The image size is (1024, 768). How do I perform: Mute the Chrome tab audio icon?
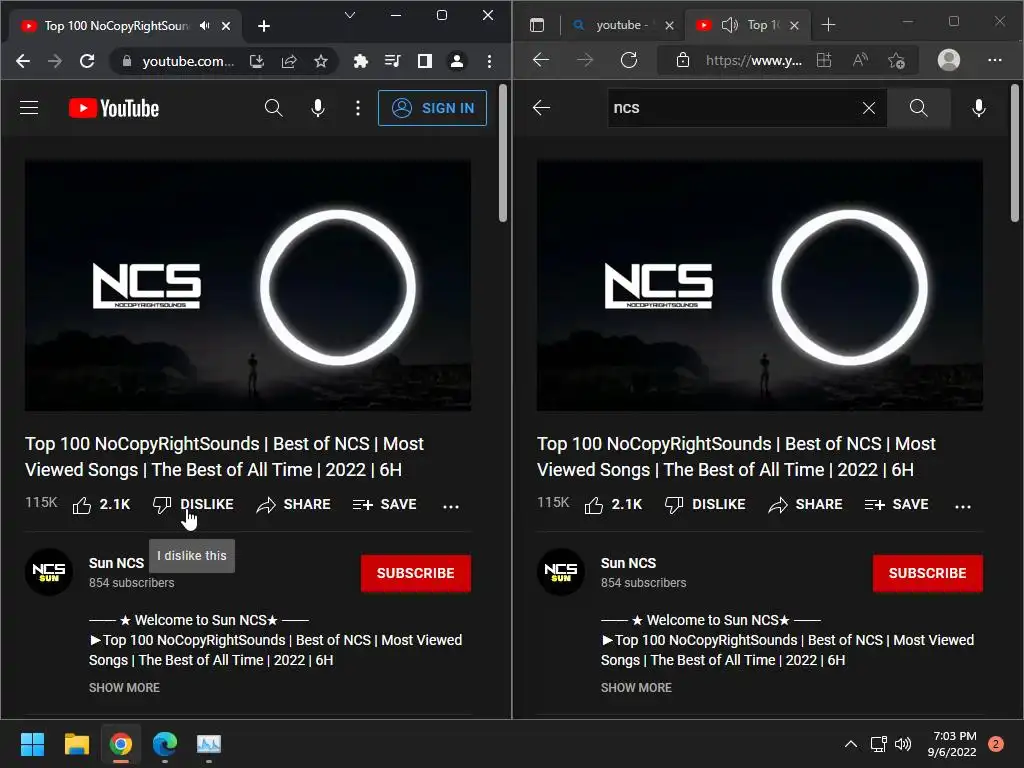(x=205, y=25)
